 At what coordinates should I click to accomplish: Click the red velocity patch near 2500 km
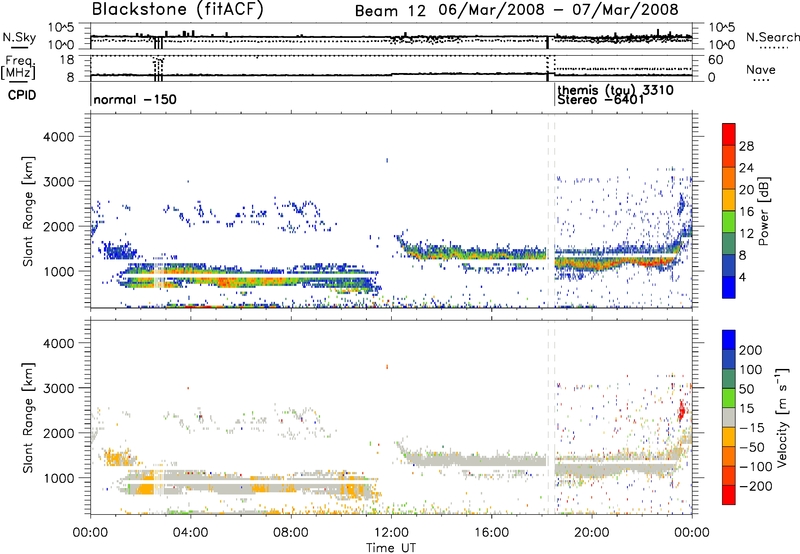682,411
